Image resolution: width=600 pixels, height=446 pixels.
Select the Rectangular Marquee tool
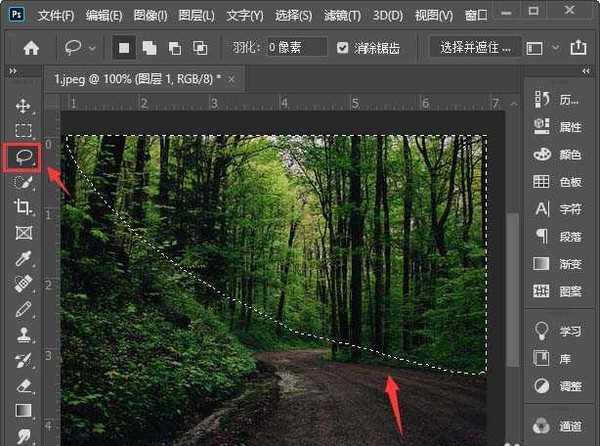23,130
